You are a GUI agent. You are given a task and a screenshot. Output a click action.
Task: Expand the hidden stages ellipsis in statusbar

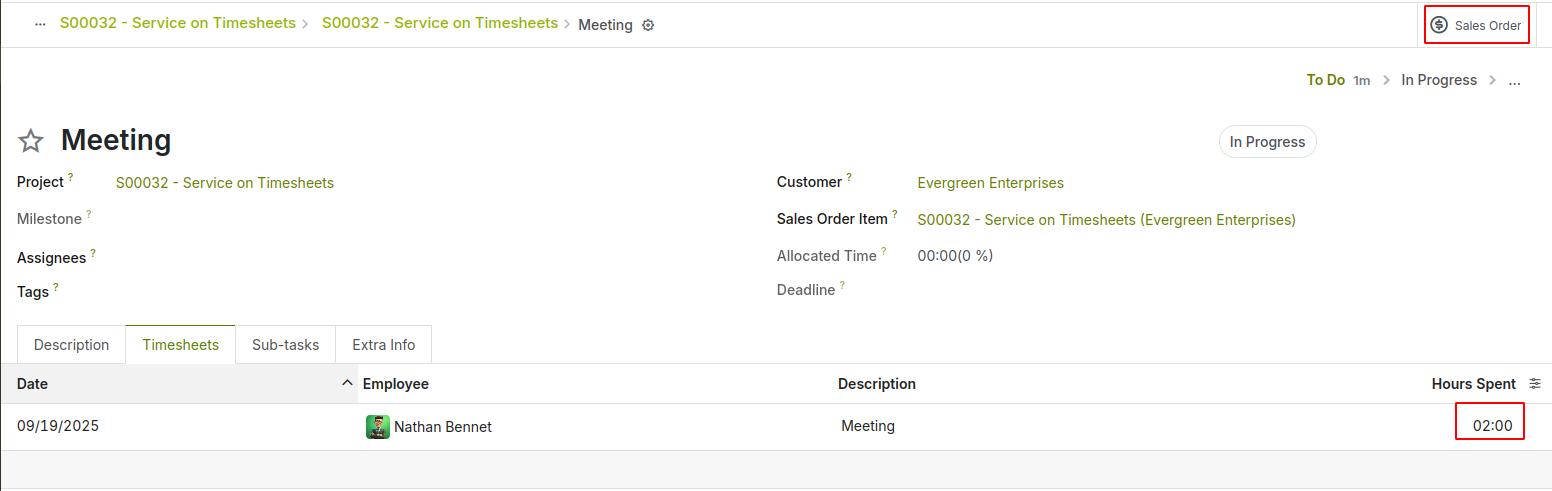point(1514,80)
